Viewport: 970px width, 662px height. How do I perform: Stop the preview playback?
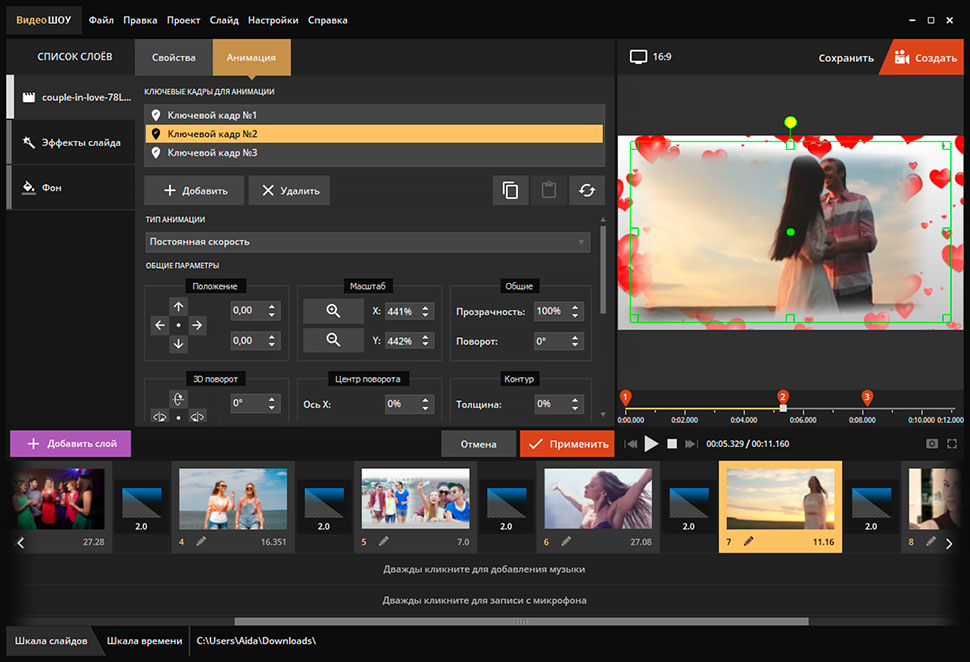click(x=672, y=444)
